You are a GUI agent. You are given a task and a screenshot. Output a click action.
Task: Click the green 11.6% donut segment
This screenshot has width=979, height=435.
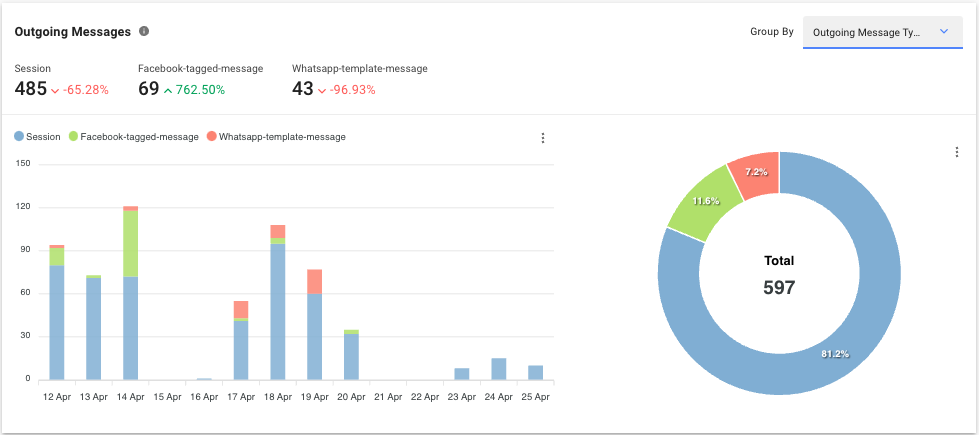pos(704,206)
